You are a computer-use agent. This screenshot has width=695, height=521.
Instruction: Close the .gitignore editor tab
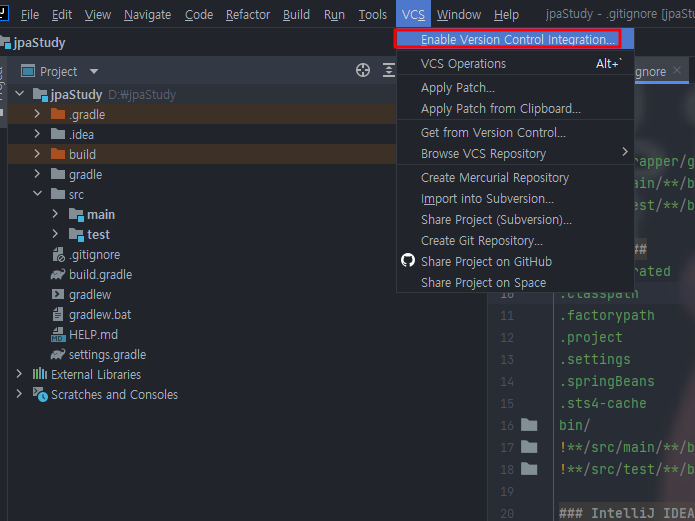tap(676, 70)
